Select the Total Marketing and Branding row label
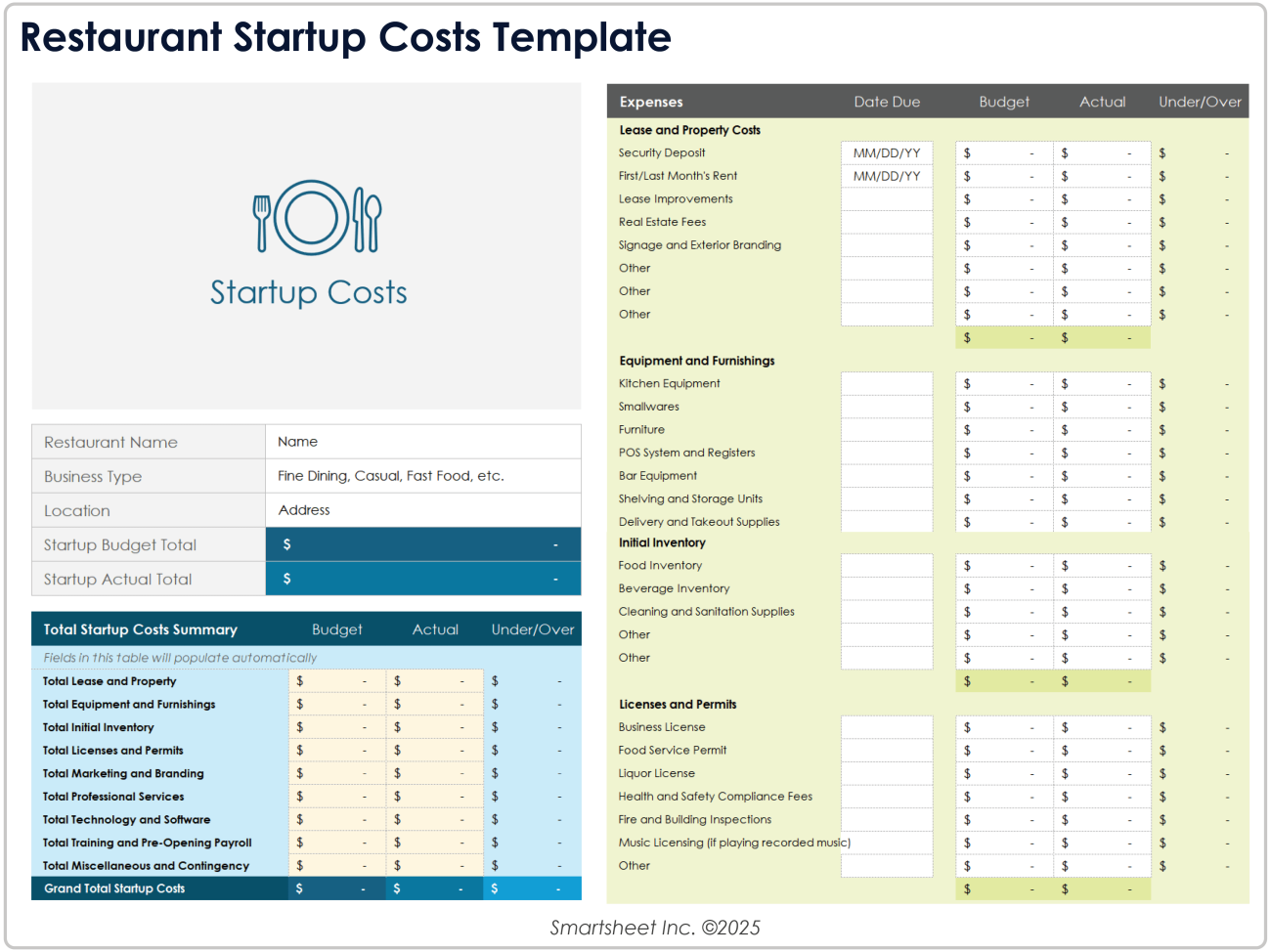Screen dimensions: 1271x952 123,773
